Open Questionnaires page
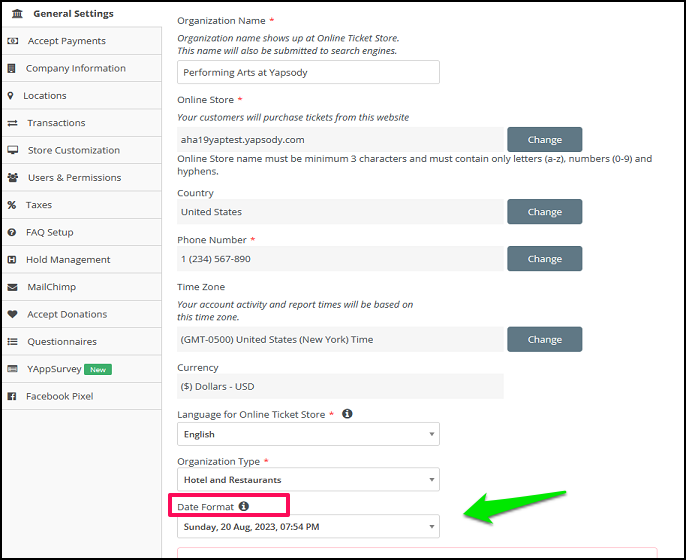 [x=82, y=342]
